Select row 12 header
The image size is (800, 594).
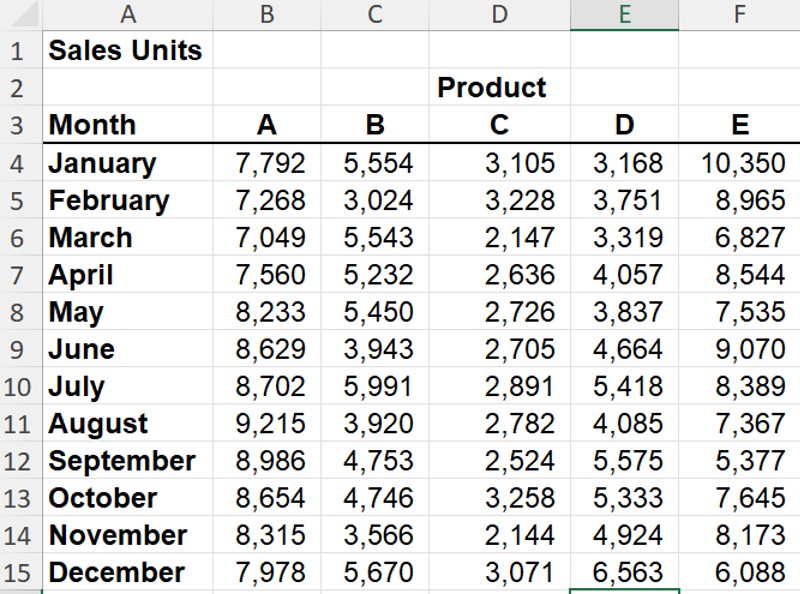[x=21, y=460]
